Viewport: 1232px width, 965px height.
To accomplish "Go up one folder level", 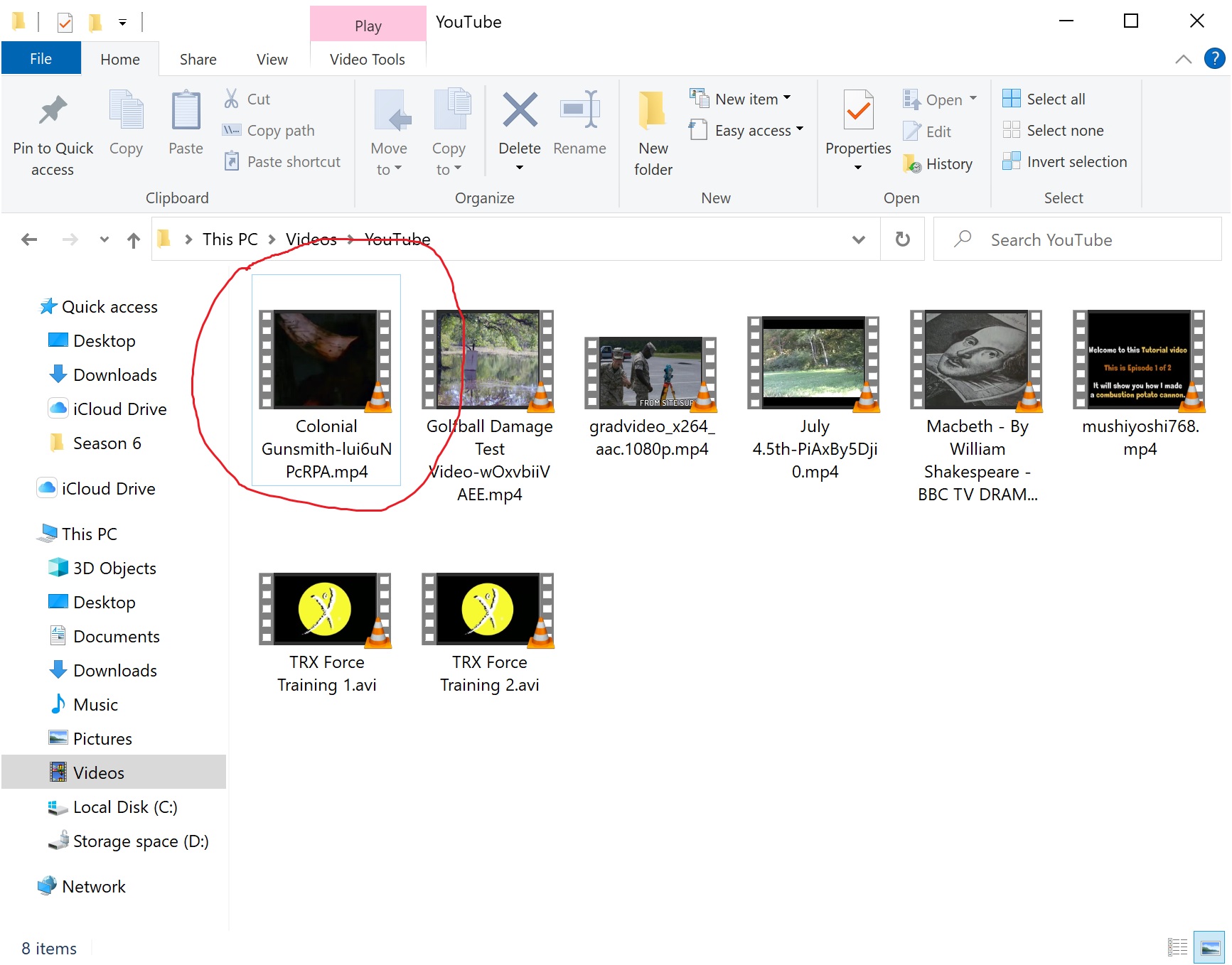I will pyautogui.click(x=134, y=240).
